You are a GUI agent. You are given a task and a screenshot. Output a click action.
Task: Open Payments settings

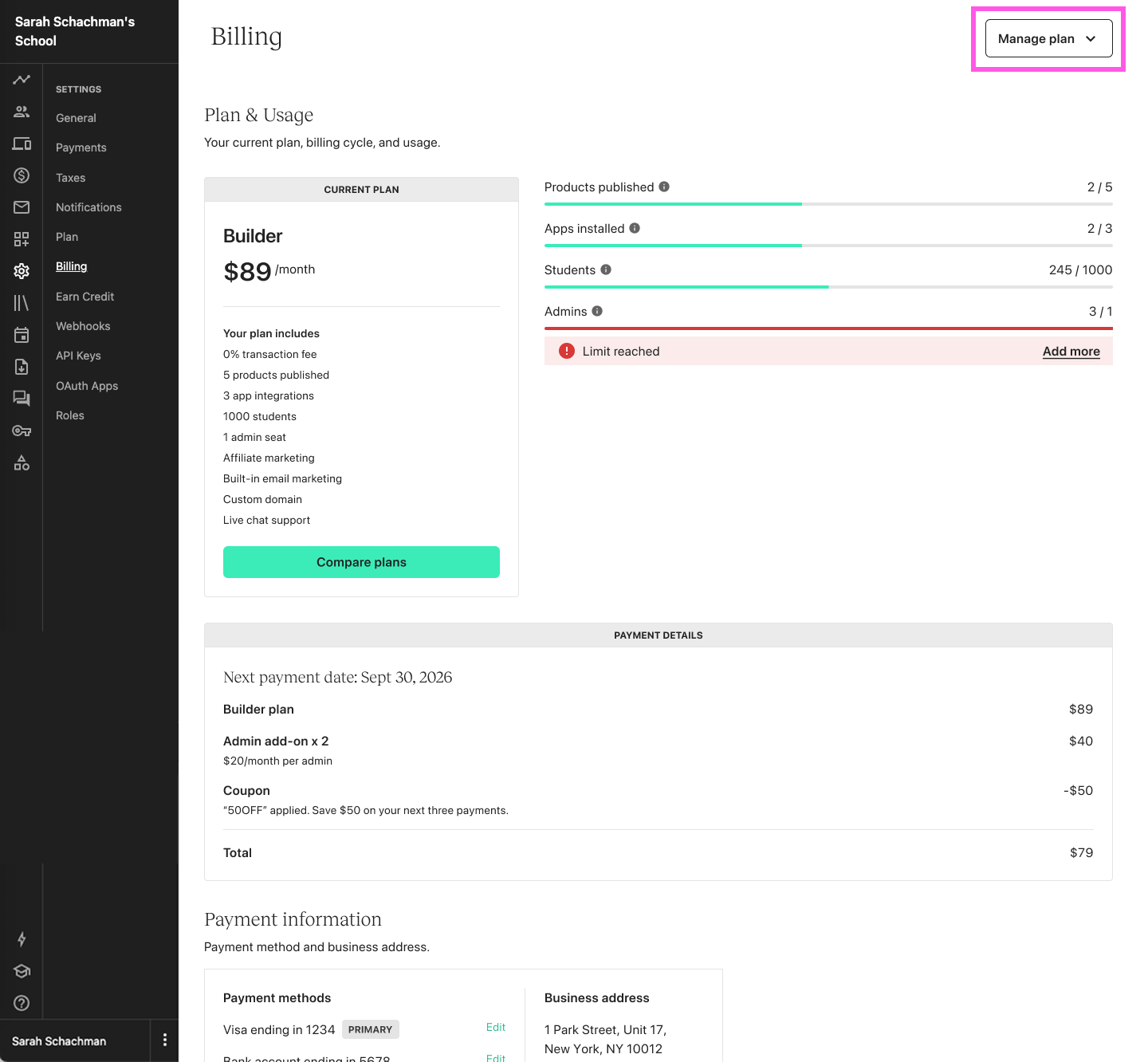[81, 147]
